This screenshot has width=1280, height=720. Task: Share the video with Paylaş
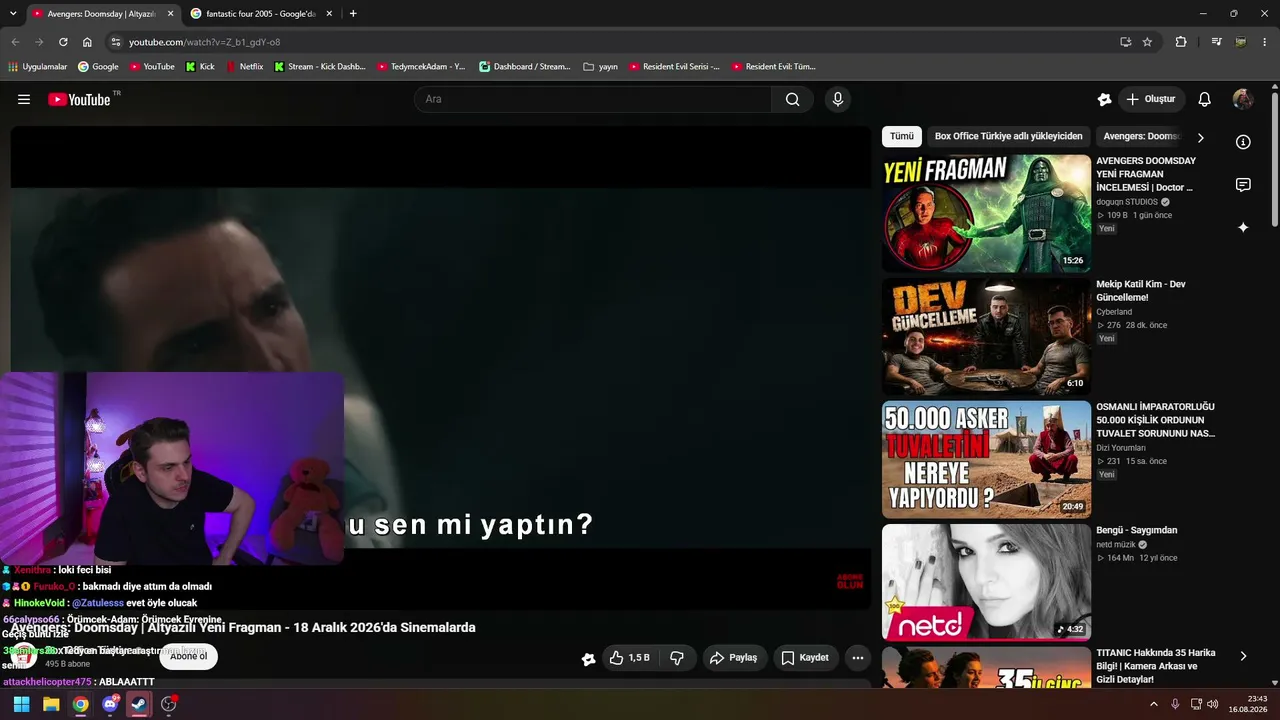click(734, 658)
